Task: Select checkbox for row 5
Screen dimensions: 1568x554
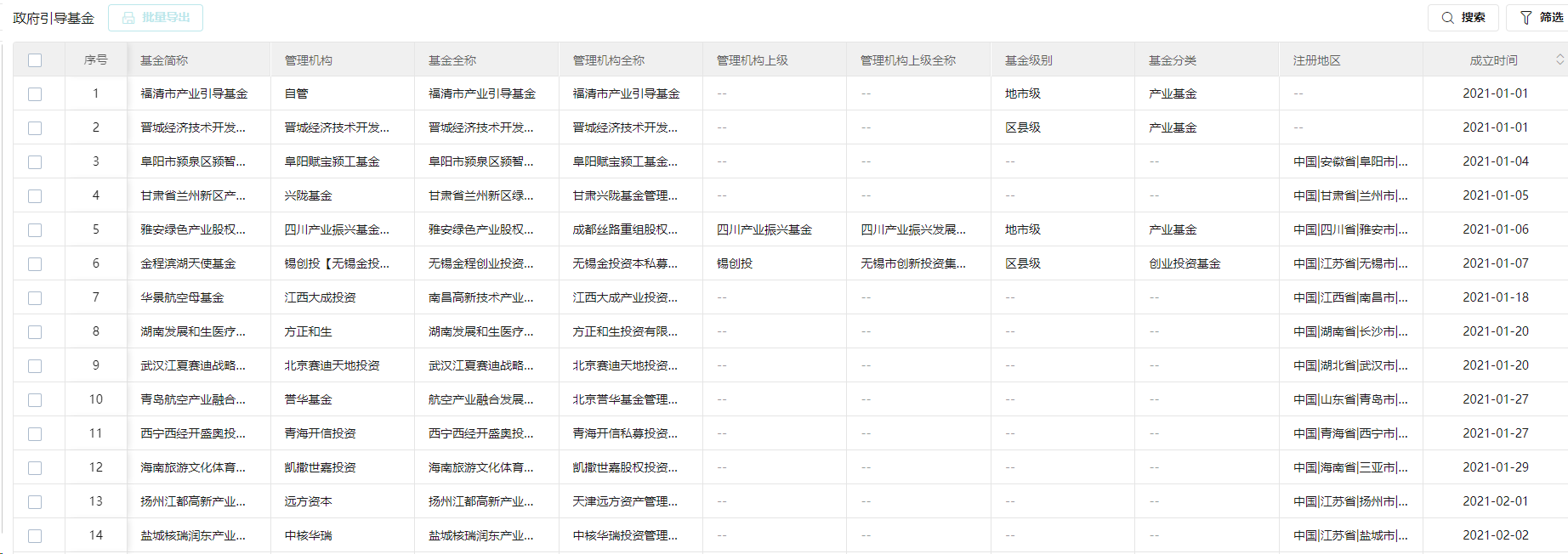Action: (35, 230)
